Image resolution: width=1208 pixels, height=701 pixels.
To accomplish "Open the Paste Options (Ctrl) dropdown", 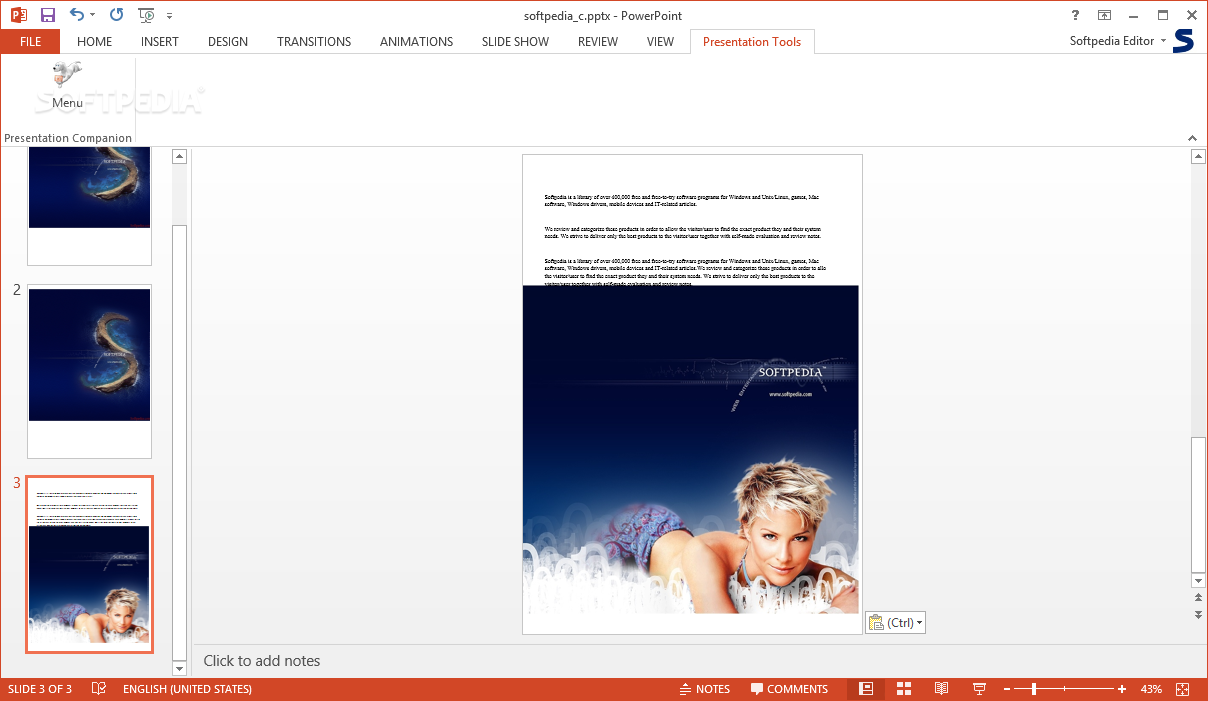I will click(x=895, y=622).
